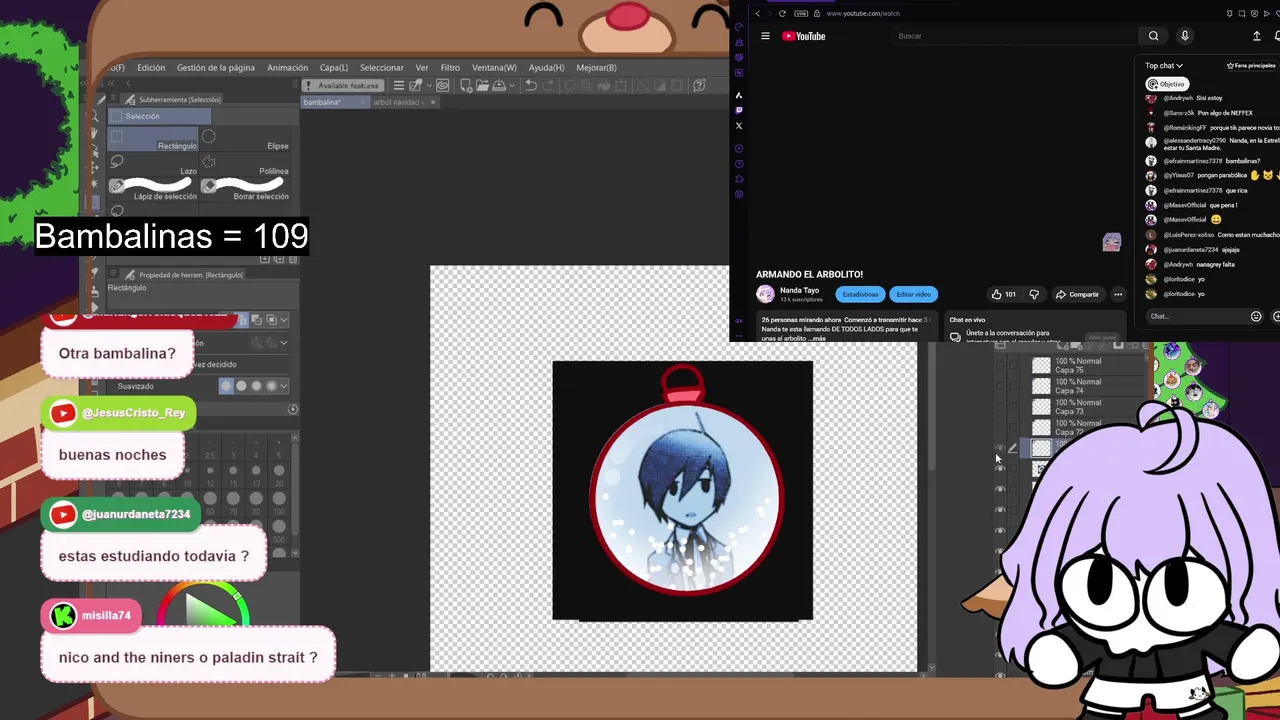Viewport: 1280px width, 720px height.
Task: Click the YouTube voice search microphone
Action: [x=1185, y=36]
